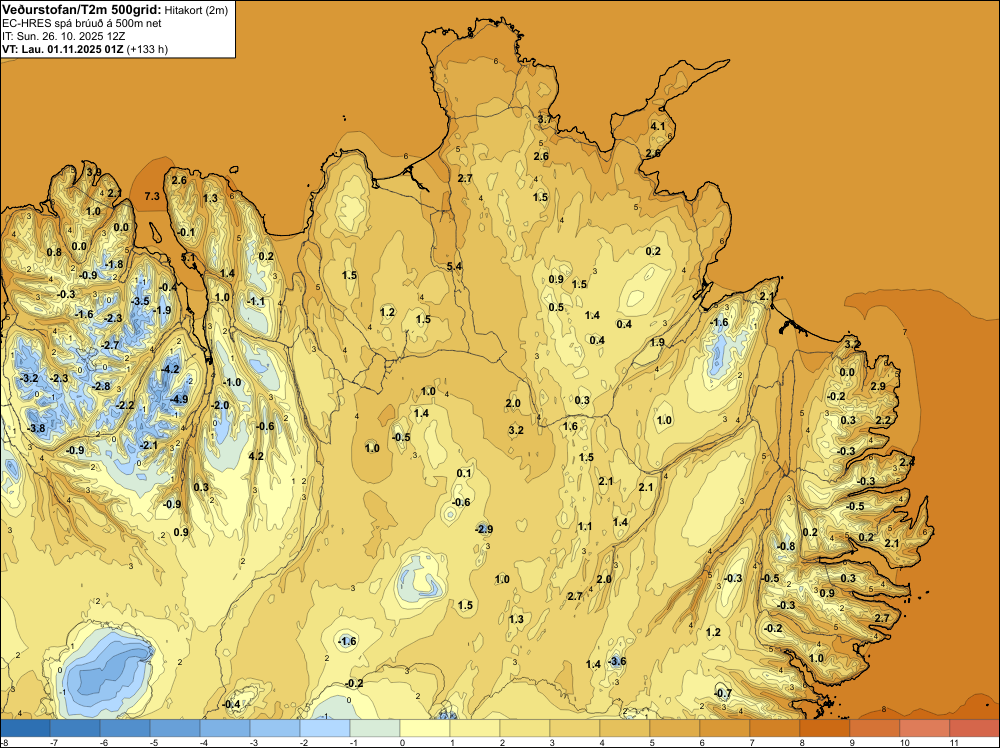
Task: Select the darkest blue legend swatch right of -8
Action: point(25,728)
